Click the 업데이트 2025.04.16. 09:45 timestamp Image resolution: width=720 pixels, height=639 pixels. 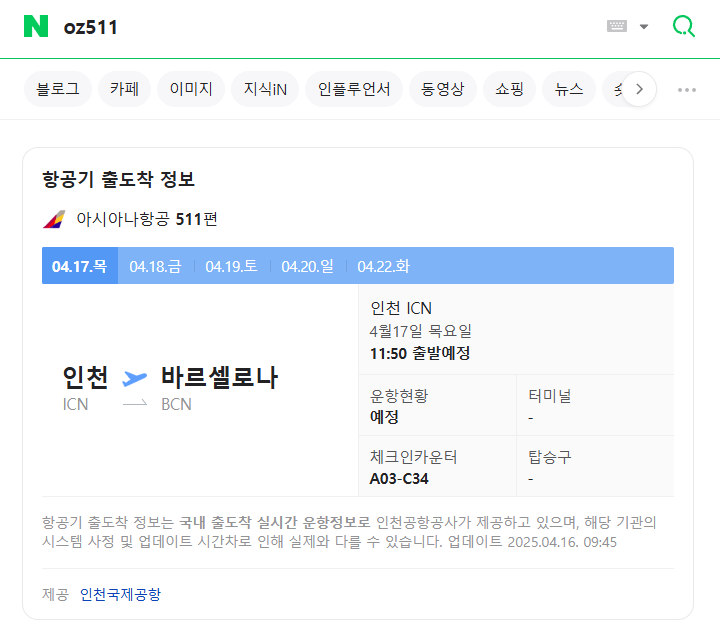pos(532,542)
